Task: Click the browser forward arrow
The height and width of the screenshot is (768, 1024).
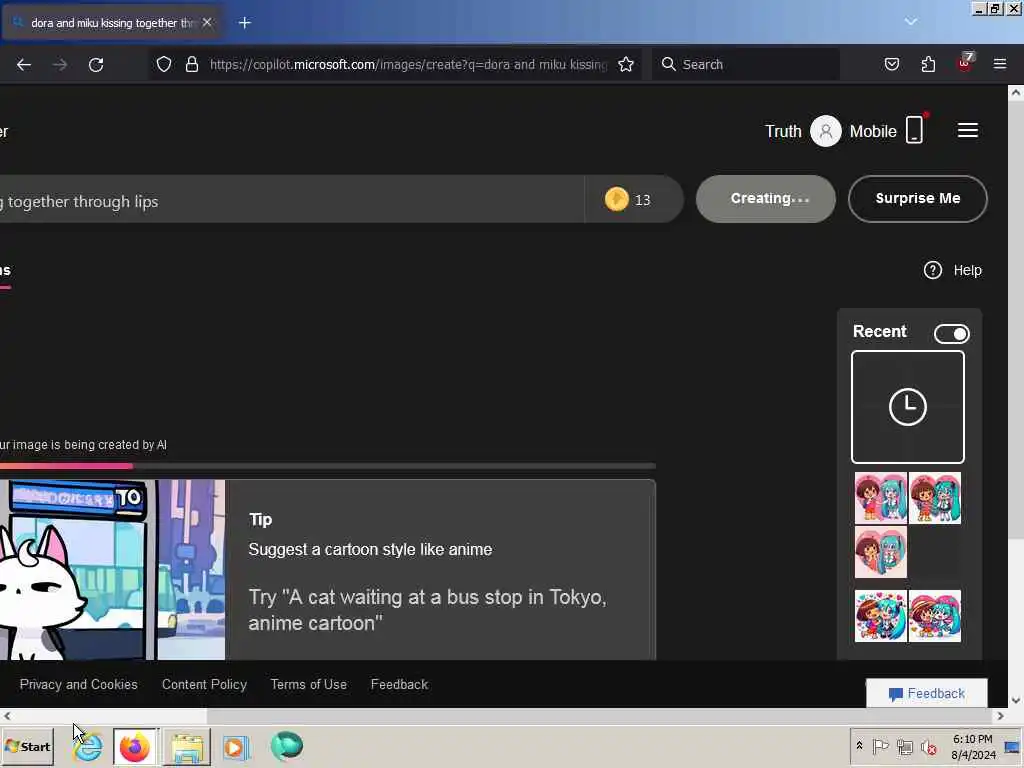Action: tap(59, 65)
